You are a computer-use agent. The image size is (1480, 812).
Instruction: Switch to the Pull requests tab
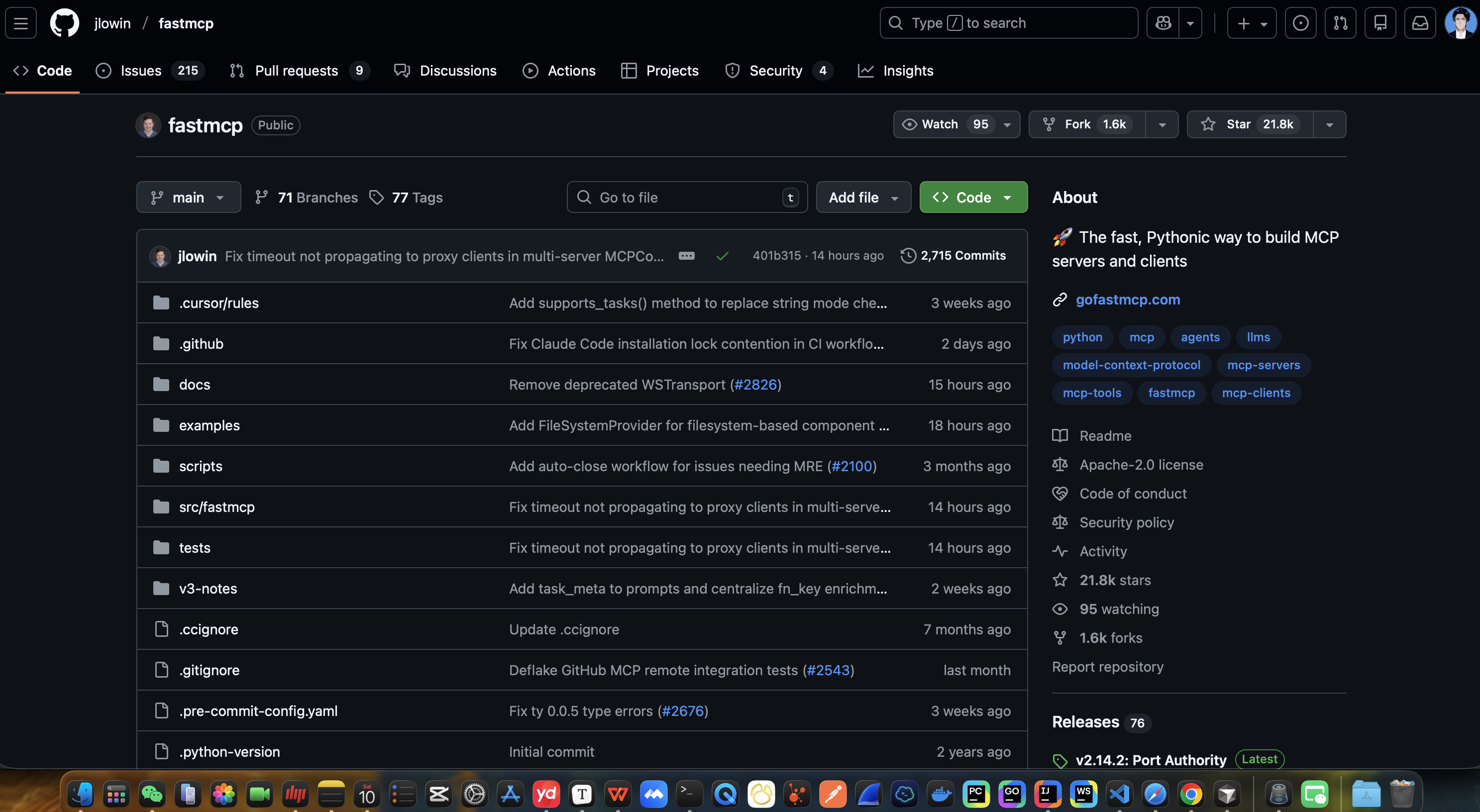(x=296, y=71)
